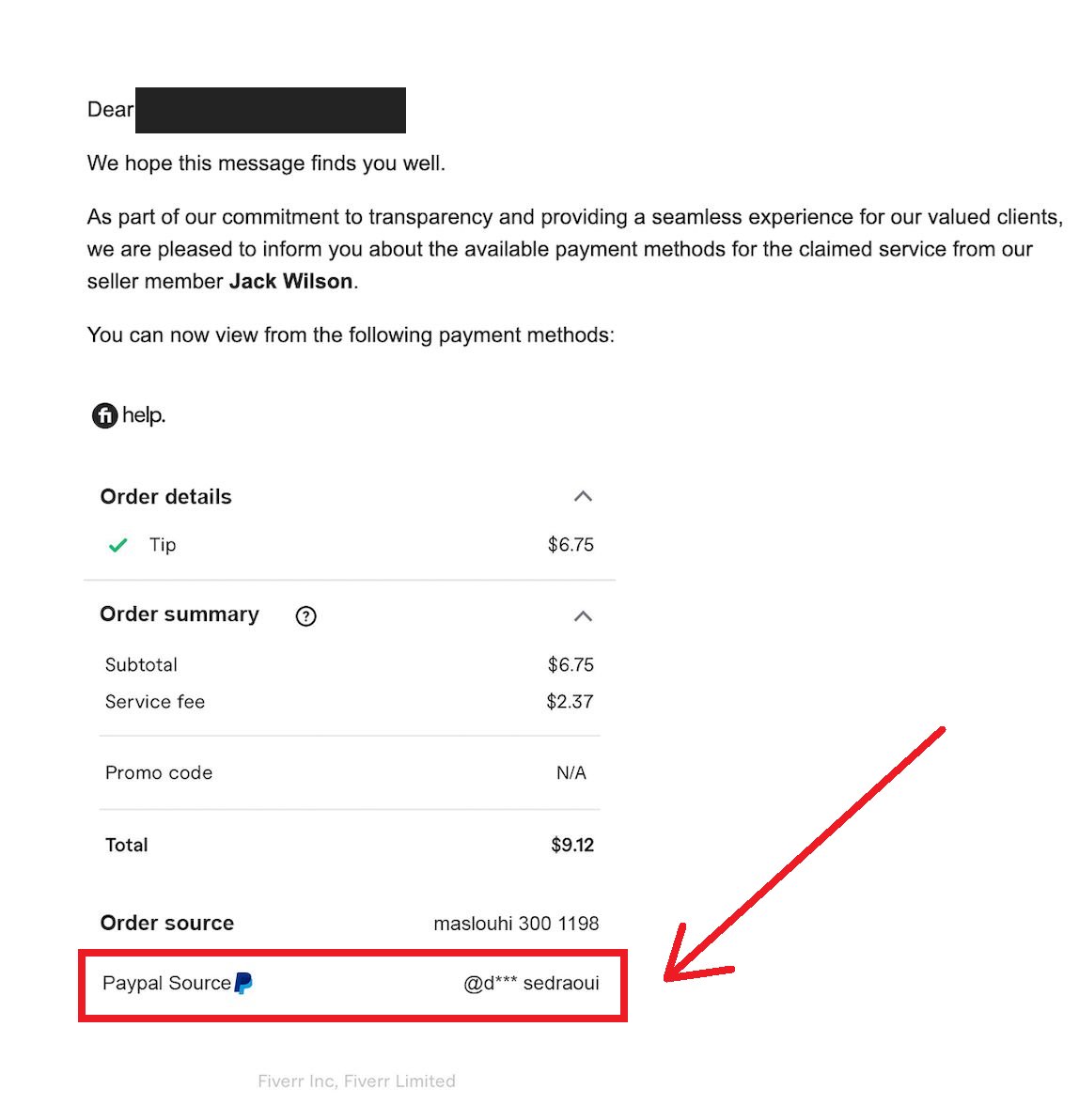Click the Fiverr Inc, Fiverr Limited footer text
The height and width of the screenshot is (1120, 1079).
[356, 1081]
